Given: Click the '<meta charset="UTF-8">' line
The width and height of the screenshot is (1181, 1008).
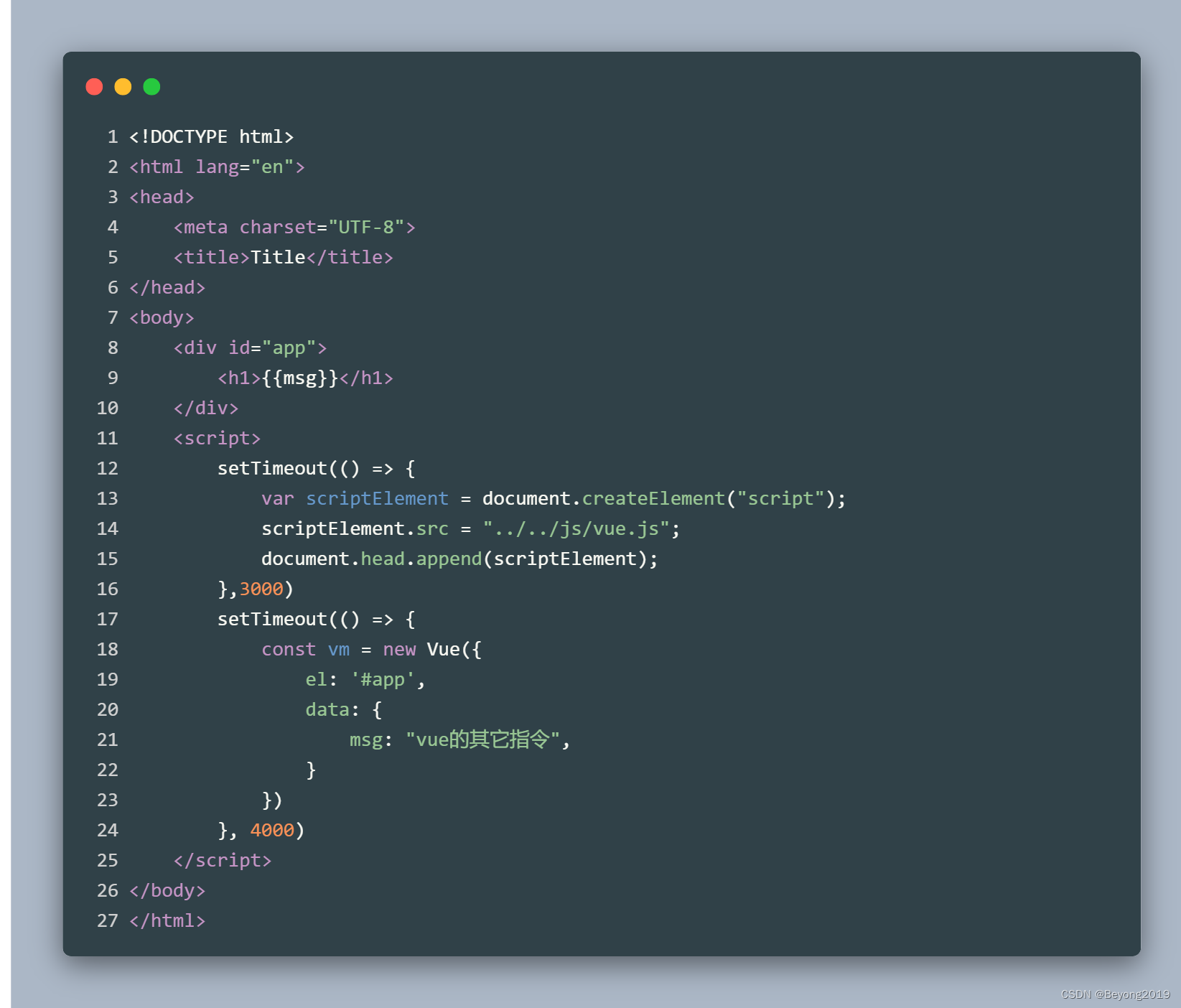Looking at the screenshot, I should pyautogui.click(x=294, y=228).
